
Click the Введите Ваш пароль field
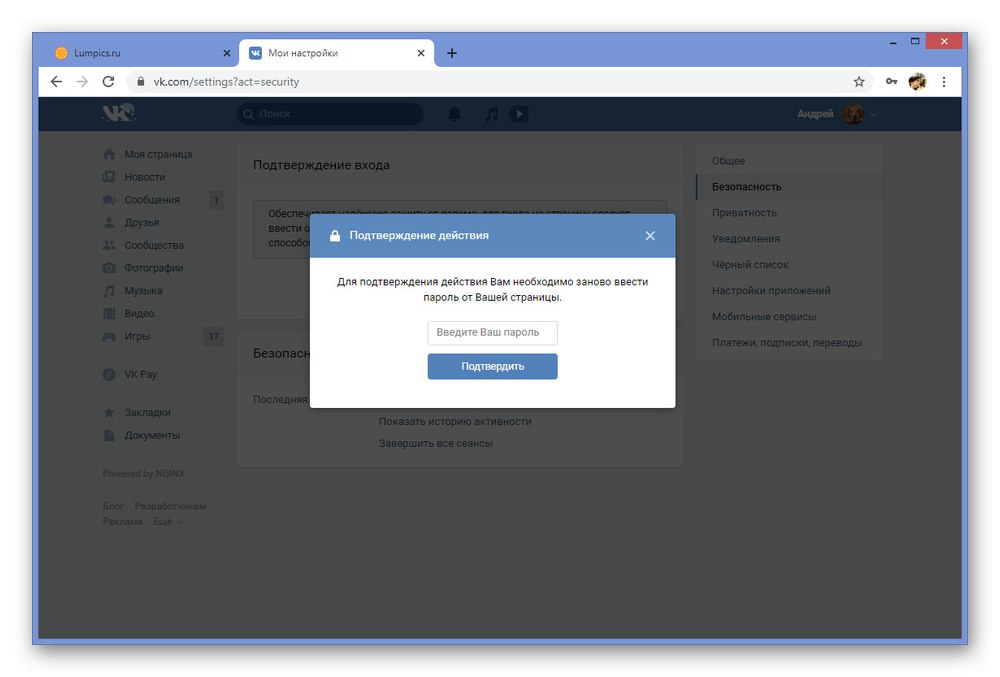point(492,333)
